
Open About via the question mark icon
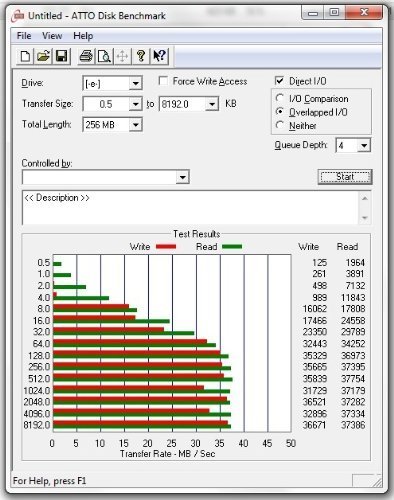tap(141, 56)
